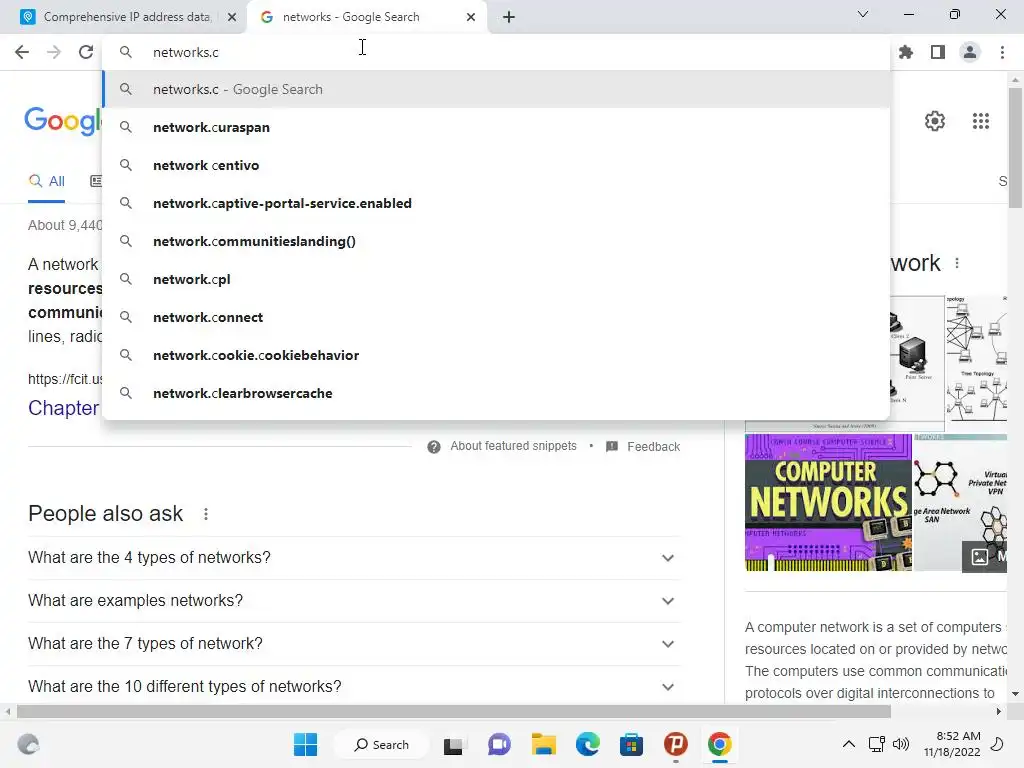Close the networks Google Search tab
Image resolution: width=1024 pixels, height=768 pixels.
point(471,17)
